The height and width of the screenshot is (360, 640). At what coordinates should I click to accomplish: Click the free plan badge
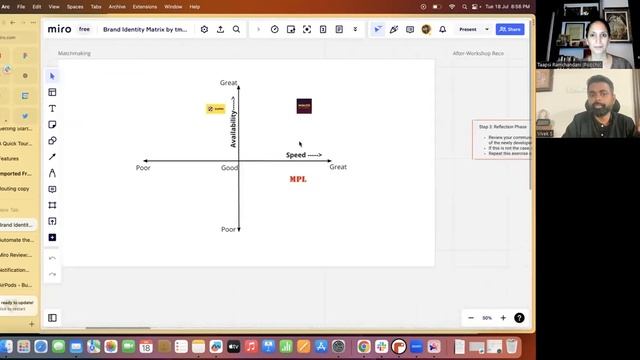tap(84, 29)
